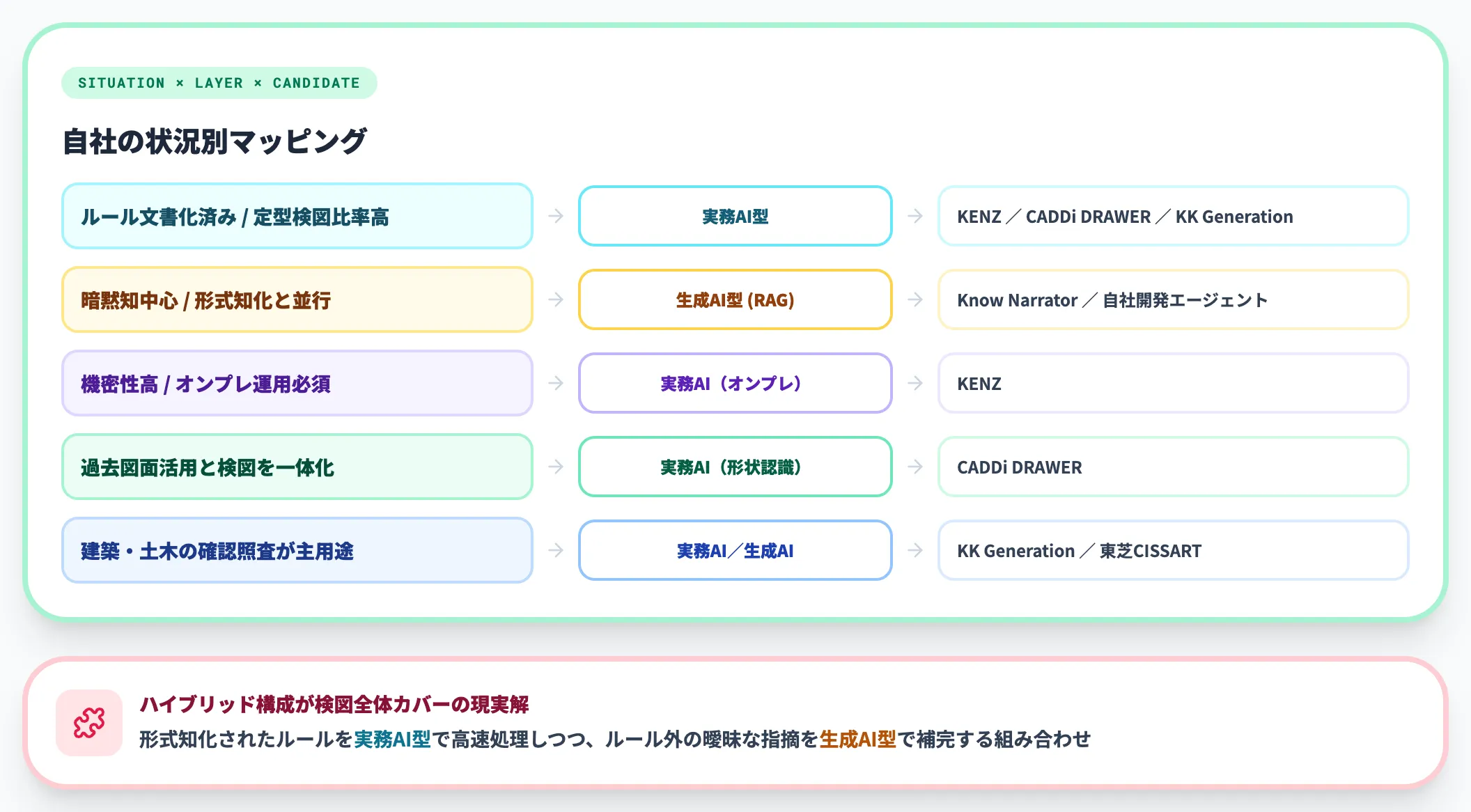The image size is (1471, 812).
Task: Select the 機密性高 / オンプレ運用必須 box
Action: point(297,383)
